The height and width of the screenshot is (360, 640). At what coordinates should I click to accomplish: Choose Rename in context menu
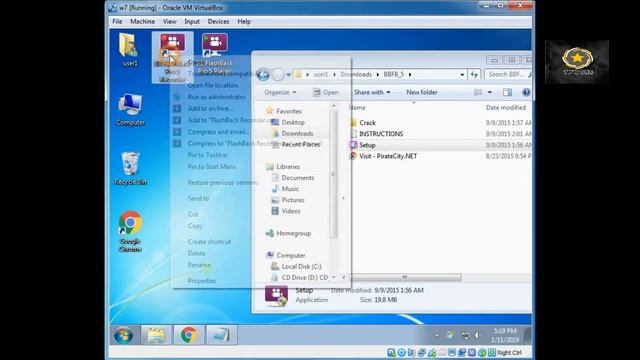click(199, 265)
